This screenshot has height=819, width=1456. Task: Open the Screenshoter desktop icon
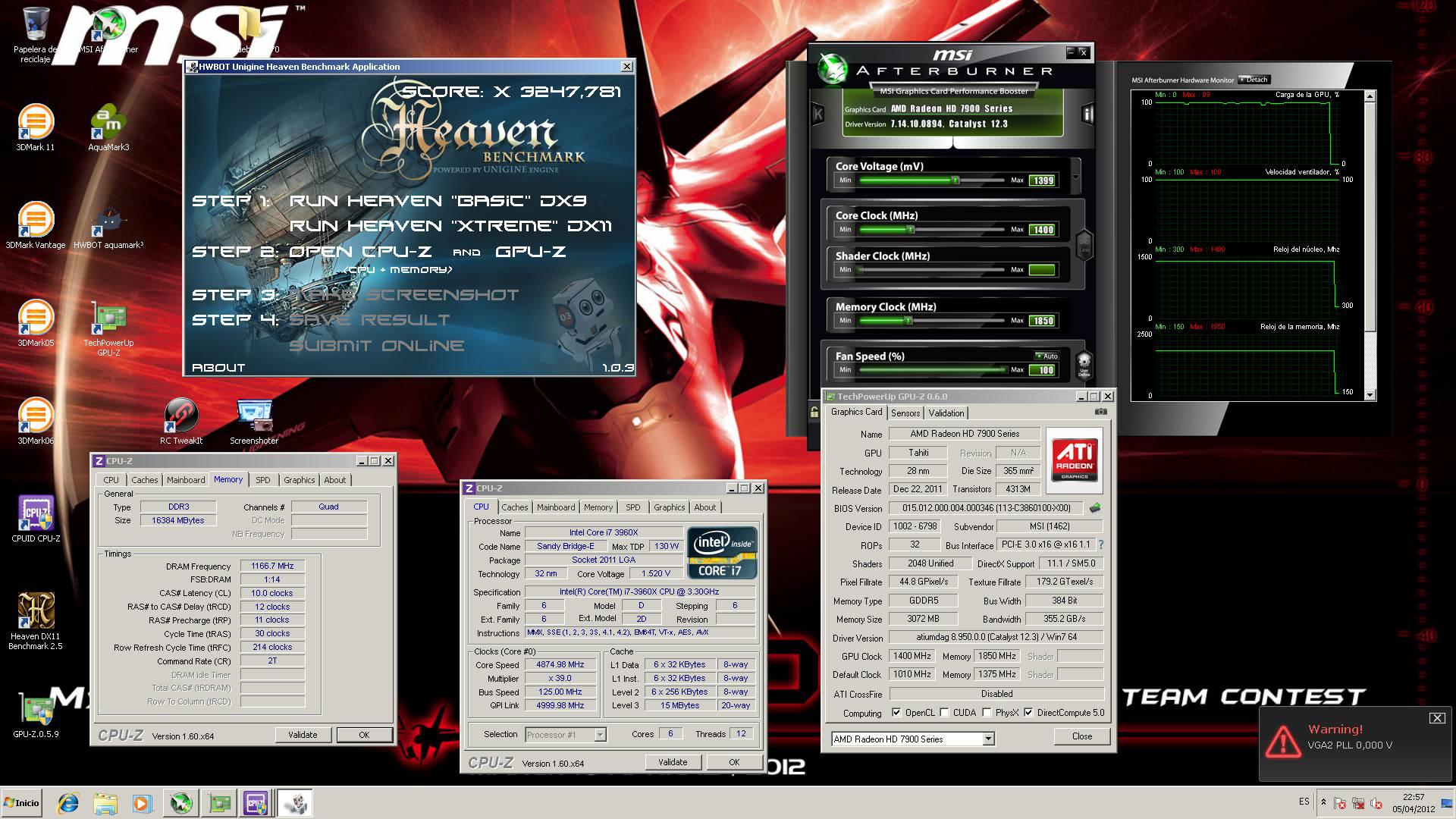tap(254, 420)
